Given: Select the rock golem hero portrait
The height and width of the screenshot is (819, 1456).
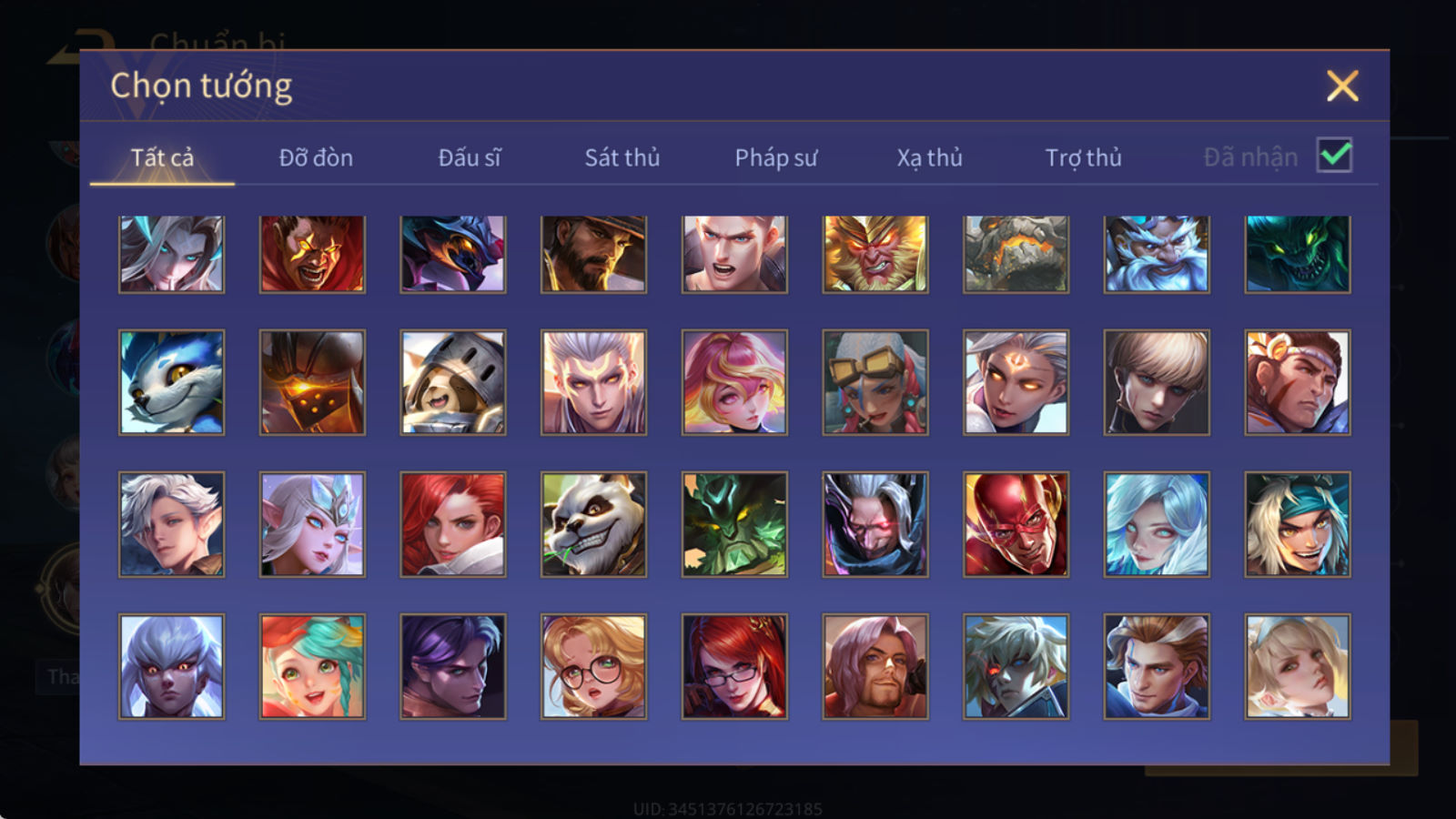Looking at the screenshot, I should tap(1016, 254).
